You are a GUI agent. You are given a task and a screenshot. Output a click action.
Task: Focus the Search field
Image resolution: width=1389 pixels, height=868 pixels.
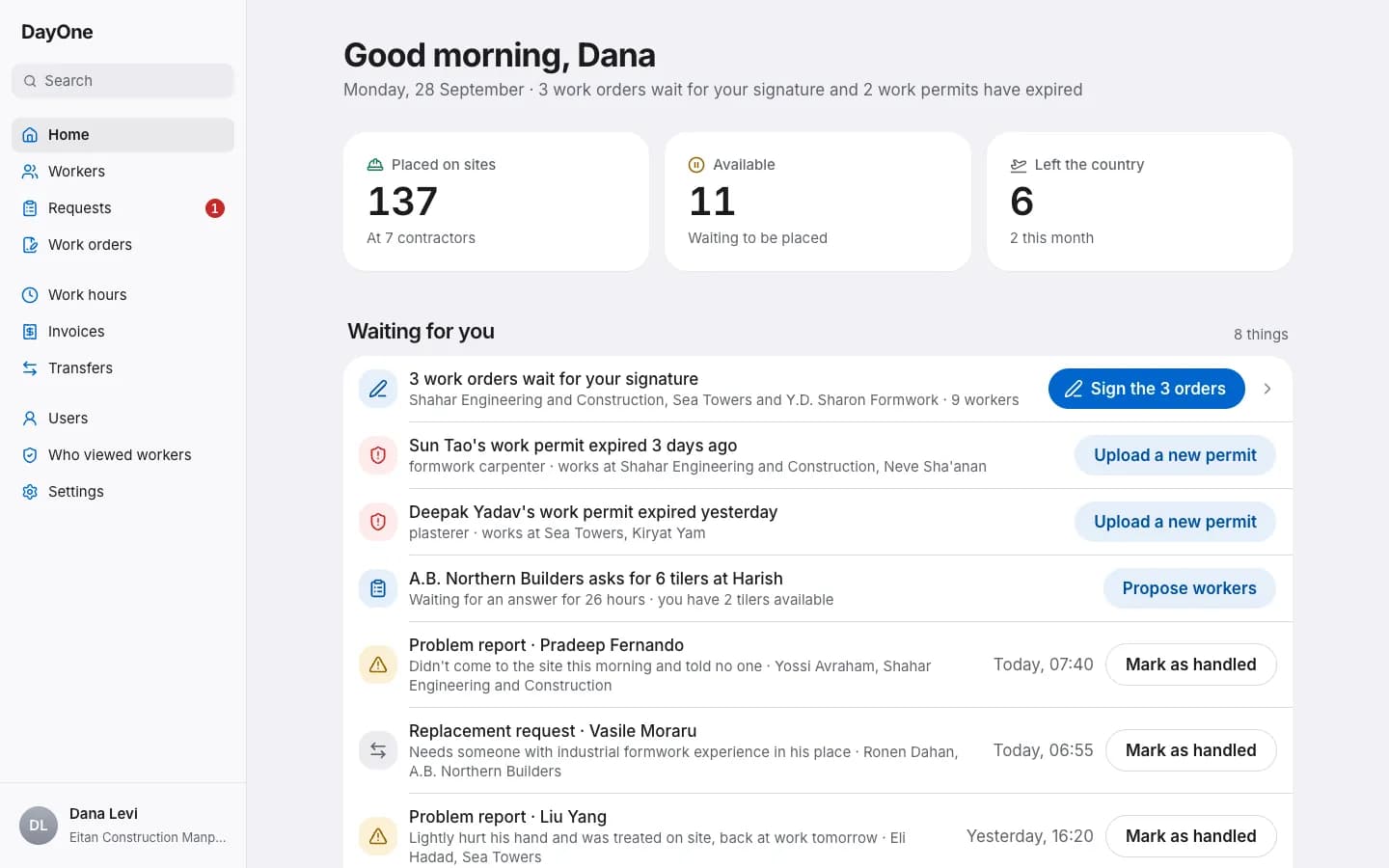click(x=123, y=81)
